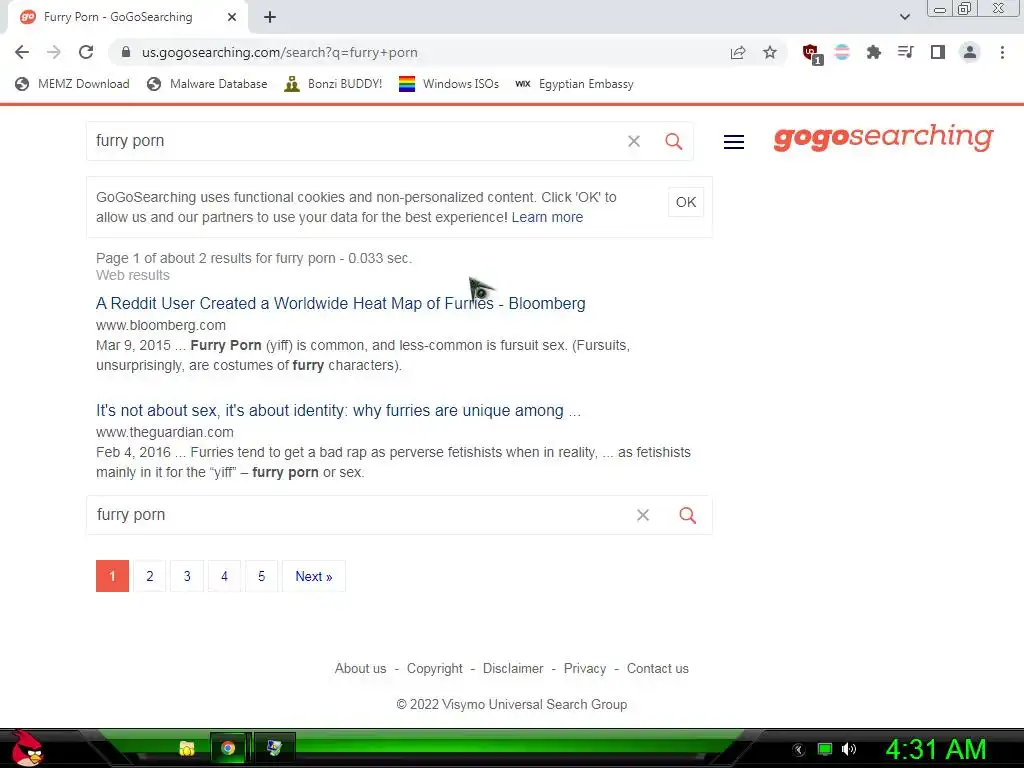Open the Guardian identity article result
This screenshot has width=1024, height=768.
338,411
